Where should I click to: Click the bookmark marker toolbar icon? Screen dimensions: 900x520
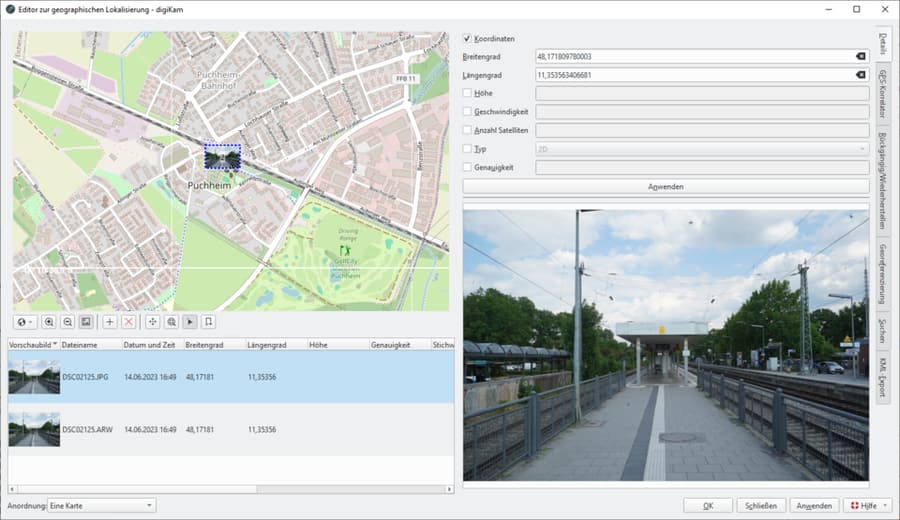[209, 322]
